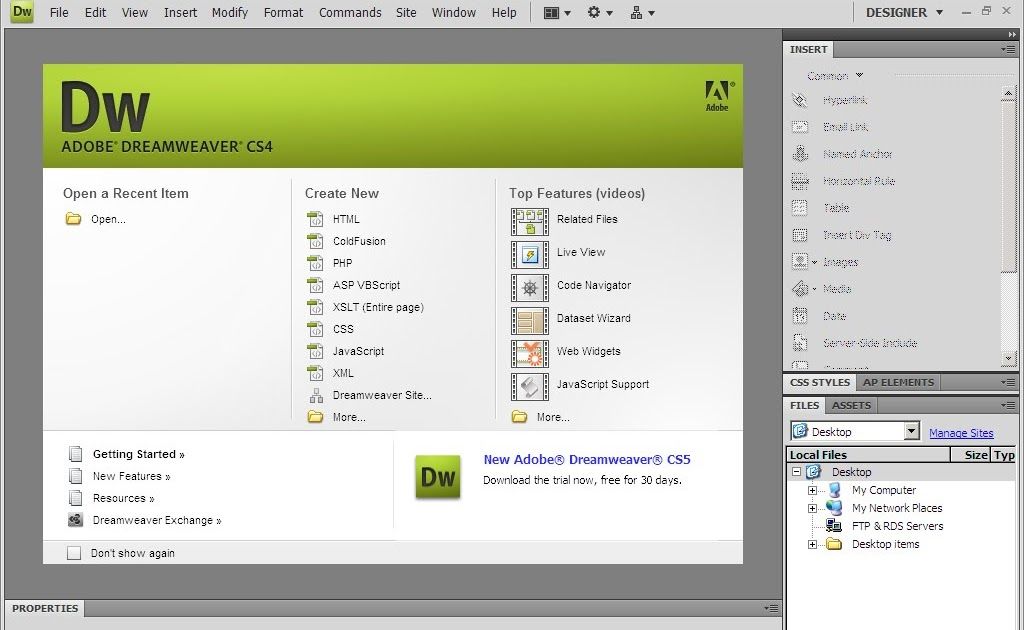Screen dimensions: 1024x630
Task: Click the New Adobe Dreamweaver CS5 link
Action: 586,459
